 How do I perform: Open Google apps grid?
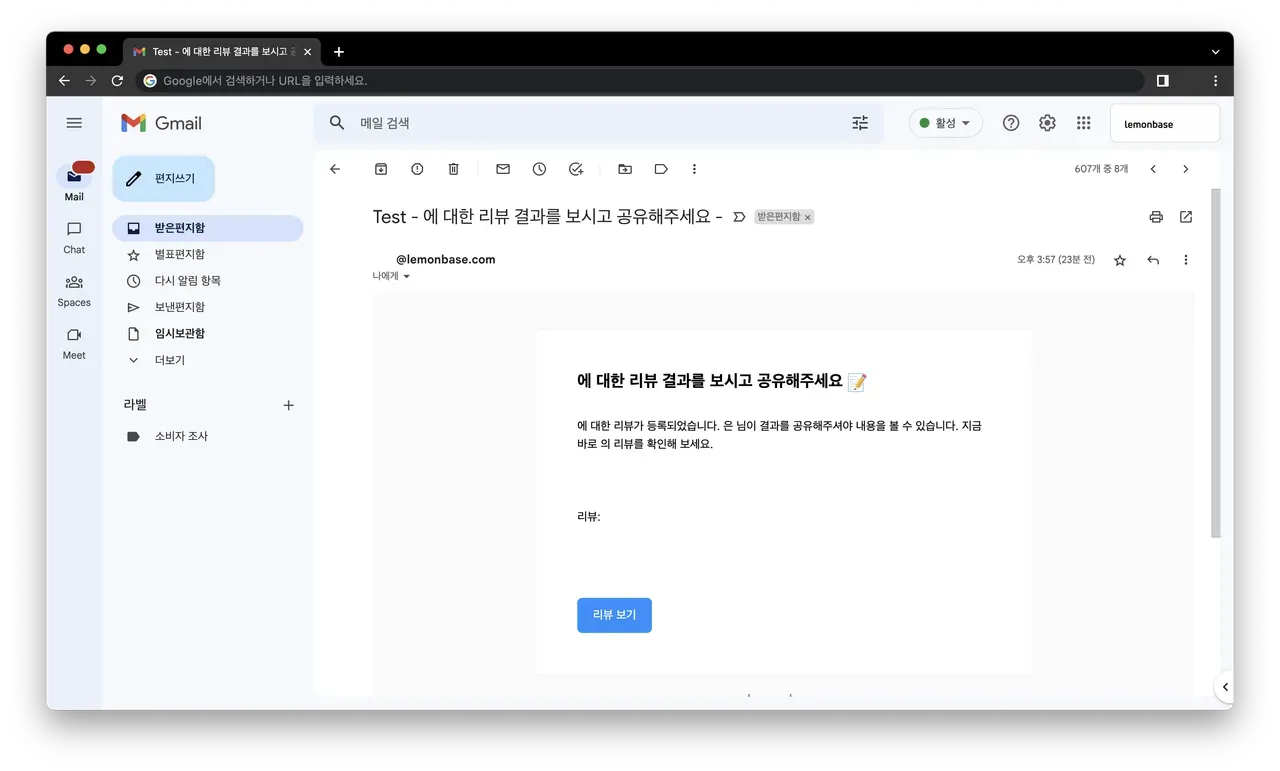coord(1083,123)
